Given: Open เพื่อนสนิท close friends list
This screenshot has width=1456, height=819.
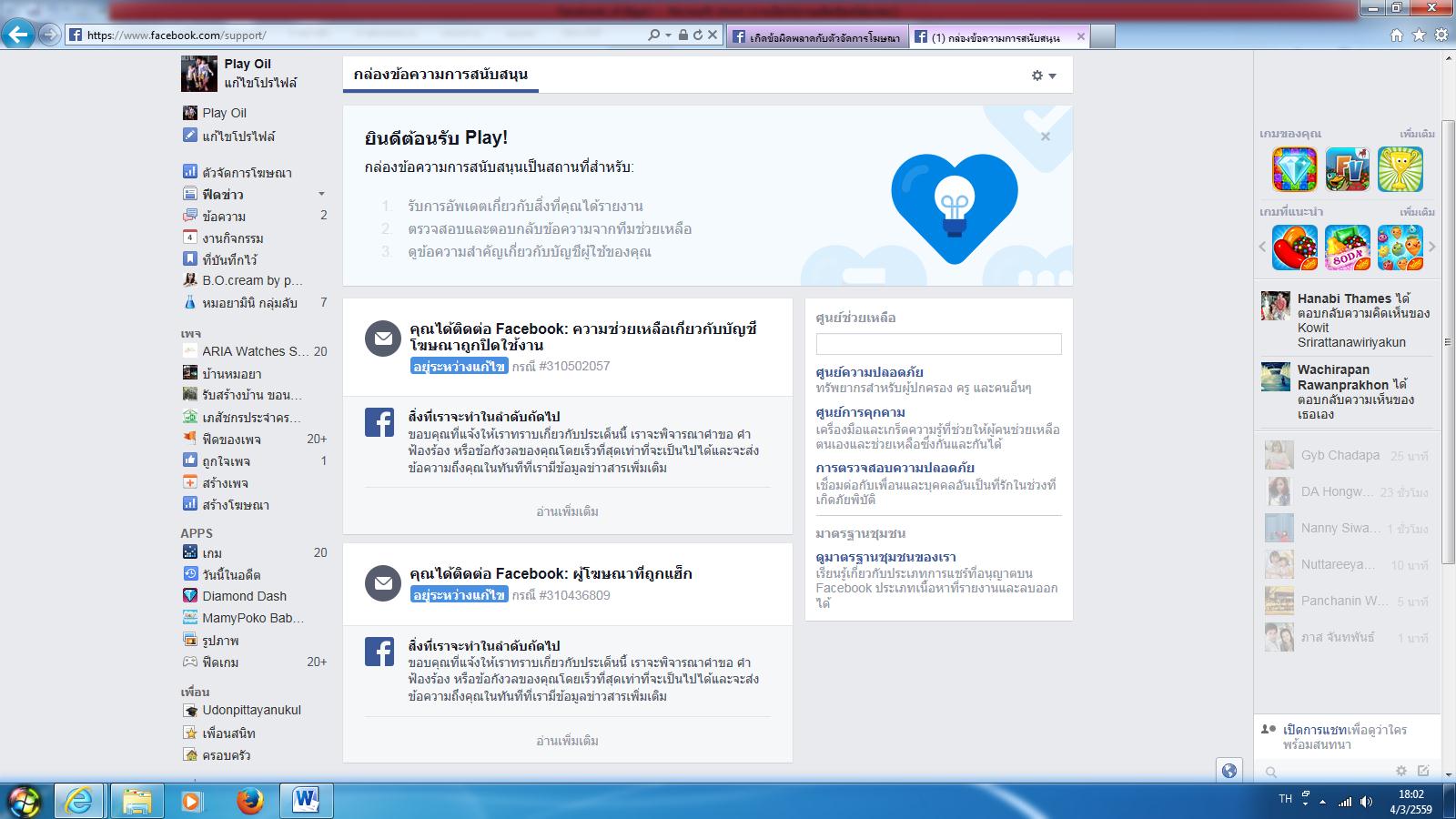Looking at the screenshot, I should click(x=227, y=733).
